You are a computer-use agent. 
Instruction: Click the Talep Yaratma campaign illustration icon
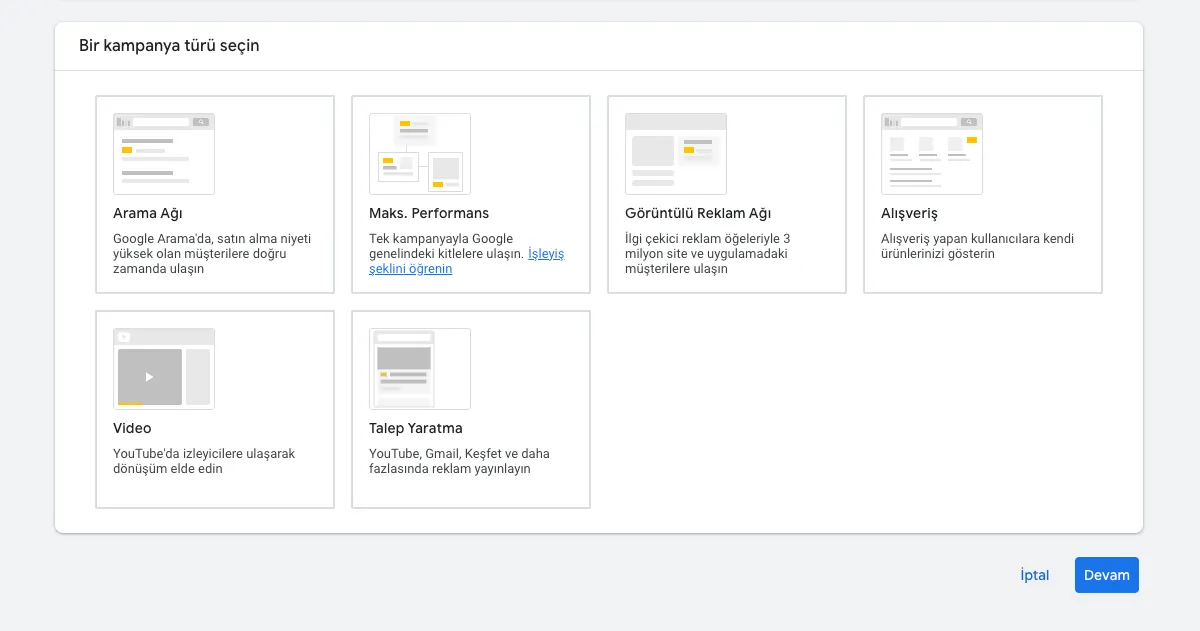coord(420,369)
